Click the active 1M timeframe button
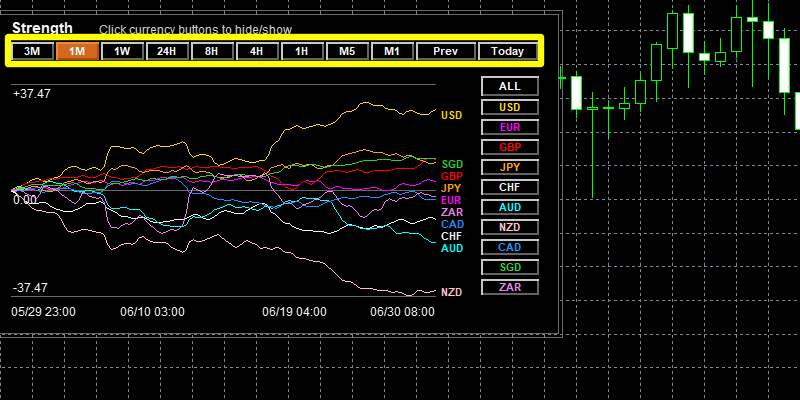The image size is (800, 400). pos(77,51)
